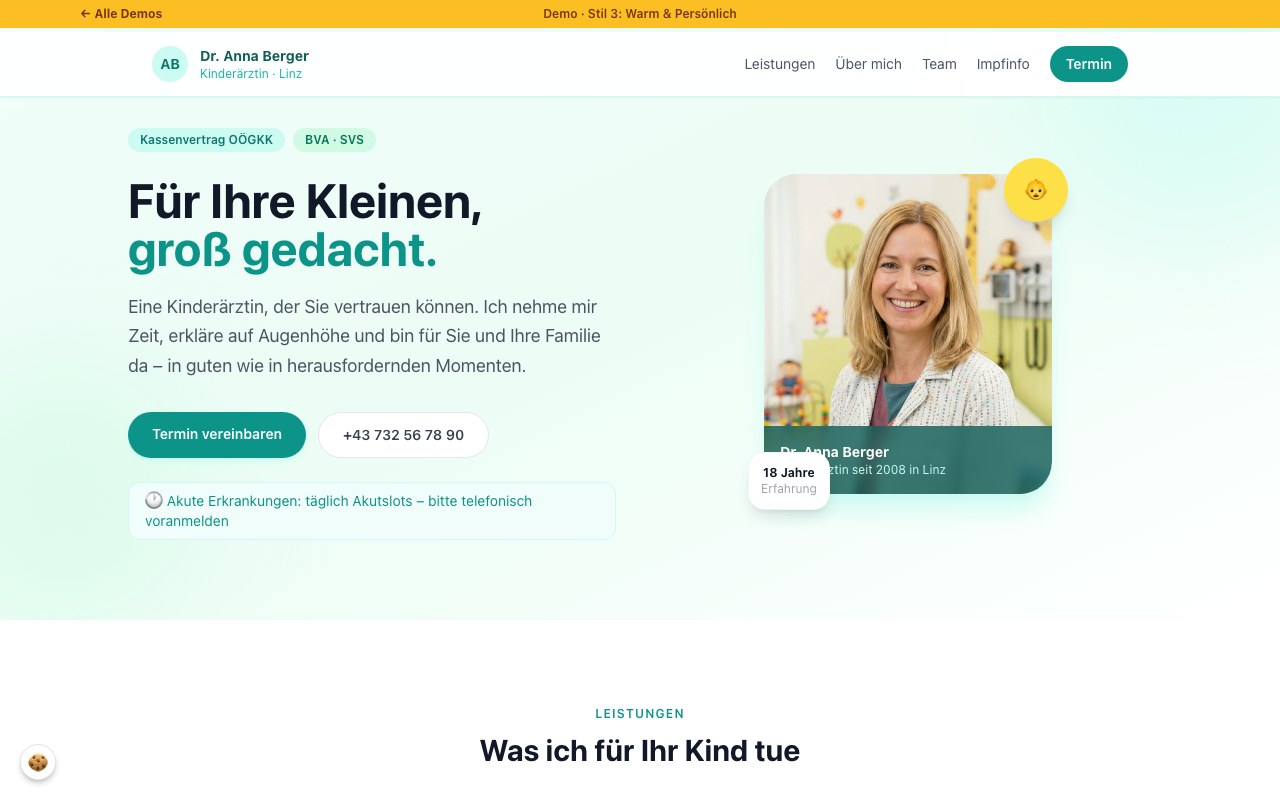The image size is (1280, 800).
Task: Open the Über mich menu item
Action: [868, 64]
